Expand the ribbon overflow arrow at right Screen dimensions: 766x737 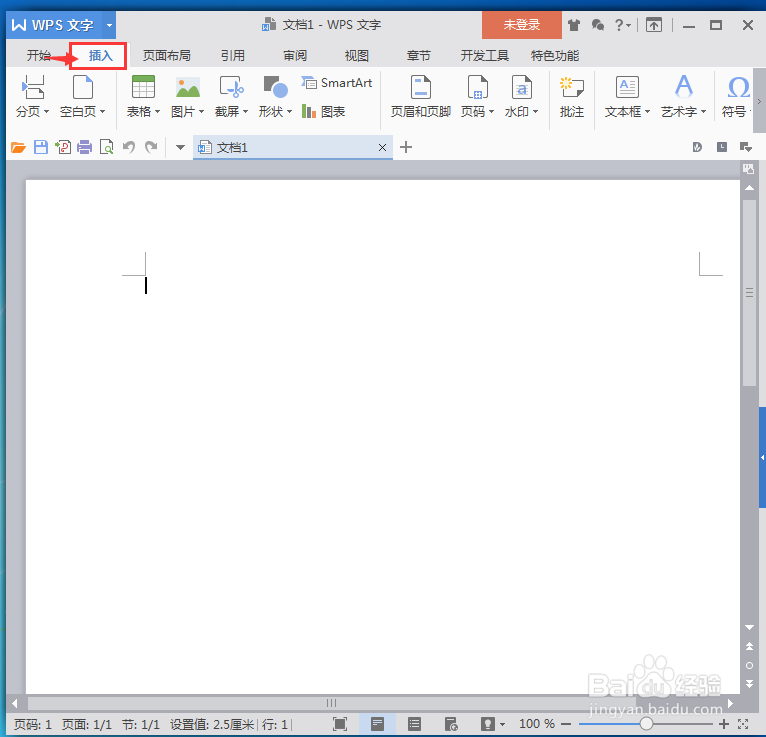click(x=759, y=101)
